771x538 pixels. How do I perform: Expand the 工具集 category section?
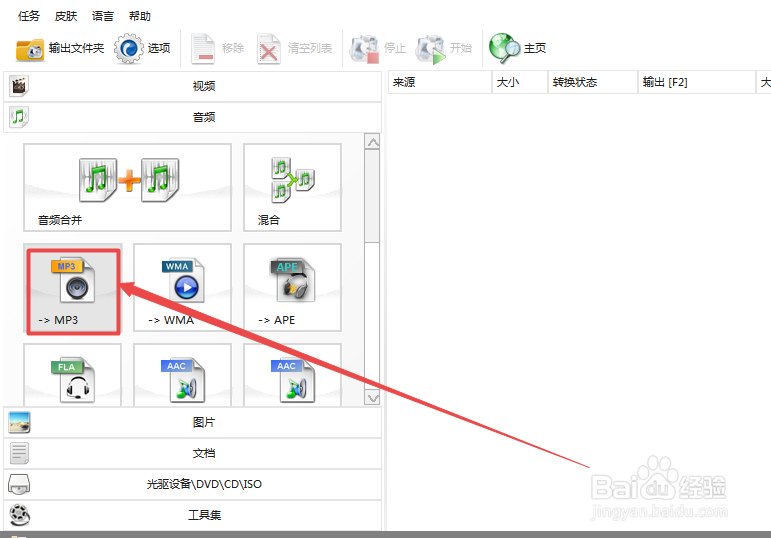(x=193, y=515)
